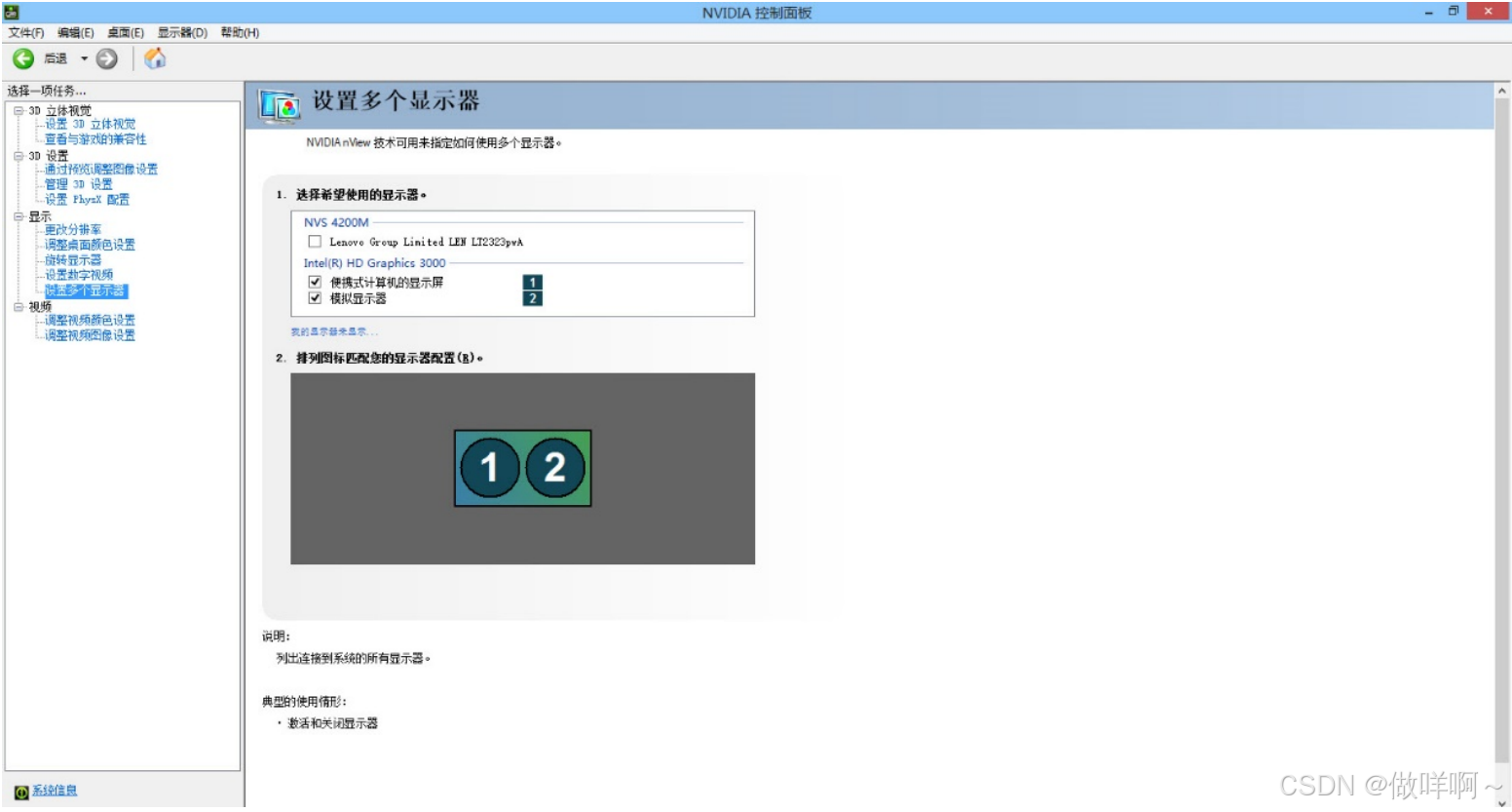1512x812 pixels.
Task: Collapse the 3D 设置 tree node
Action: [x=19, y=155]
